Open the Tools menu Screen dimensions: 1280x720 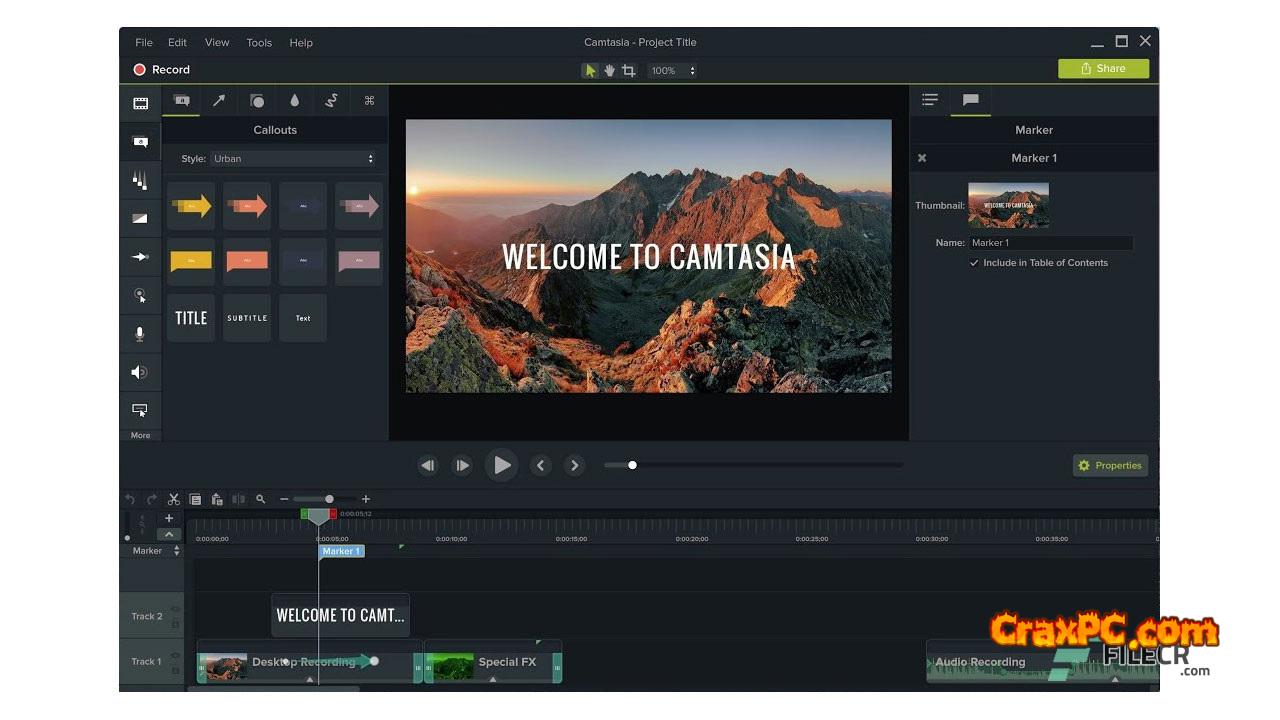(259, 43)
